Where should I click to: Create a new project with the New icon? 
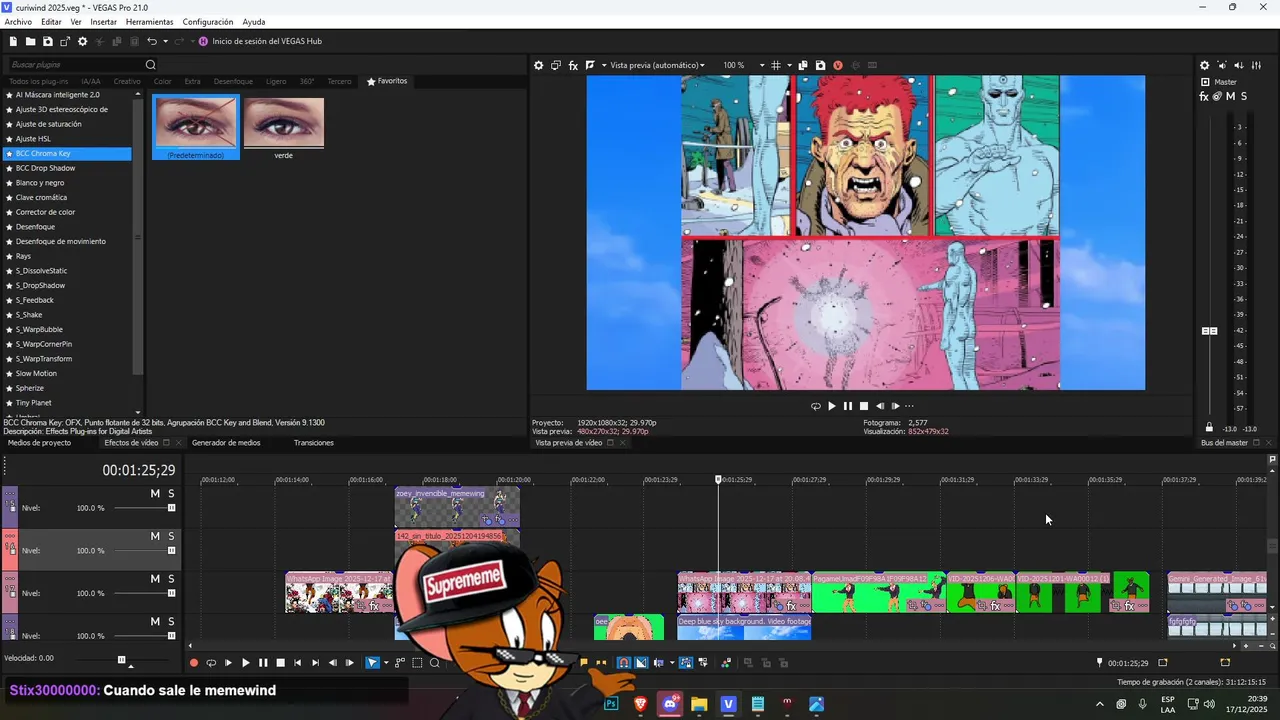[13, 41]
